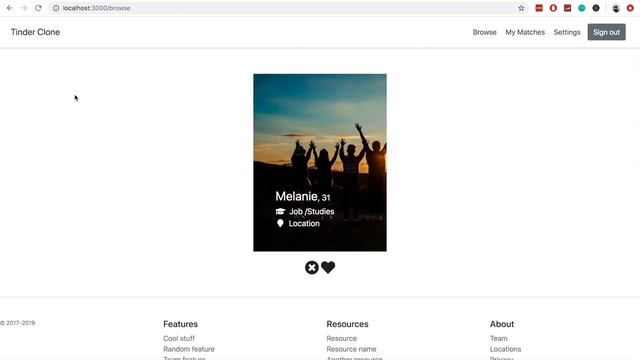Click the Features footer heading

pyautogui.click(x=180, y=324)
